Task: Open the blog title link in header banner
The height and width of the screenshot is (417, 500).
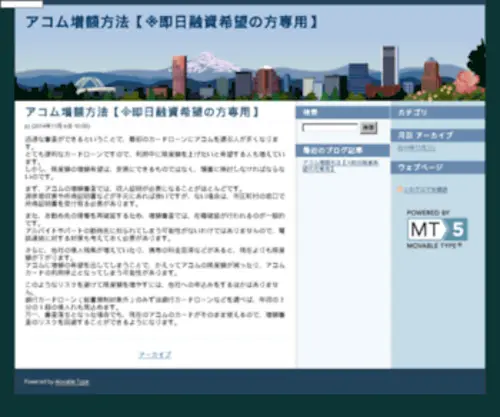Action: click(x=172, y=22)
